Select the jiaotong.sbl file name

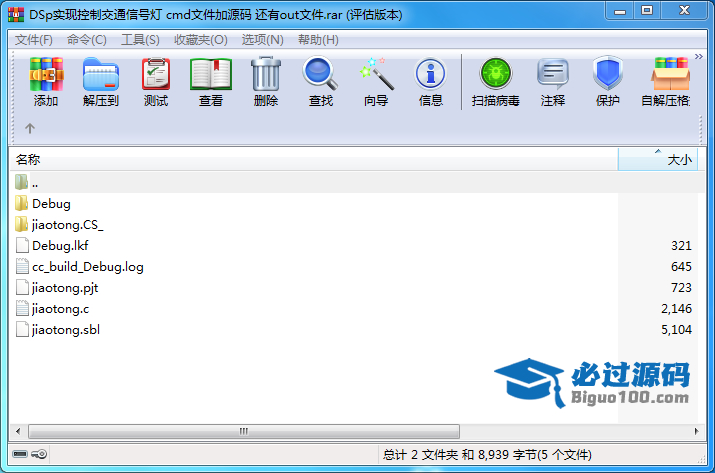pyautogui.click(x=66, y=330)
